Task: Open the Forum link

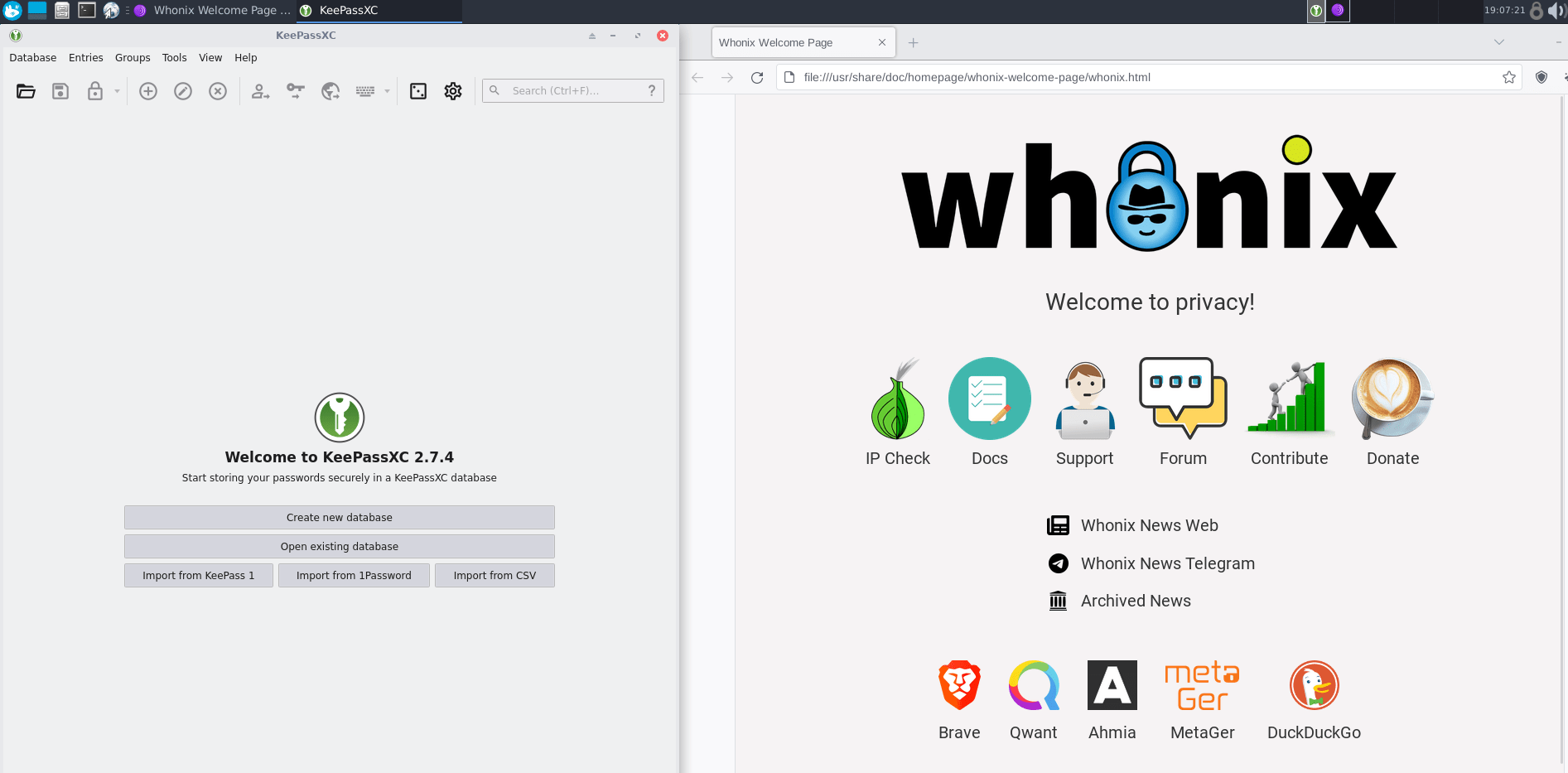Action: coord(1183,412)
